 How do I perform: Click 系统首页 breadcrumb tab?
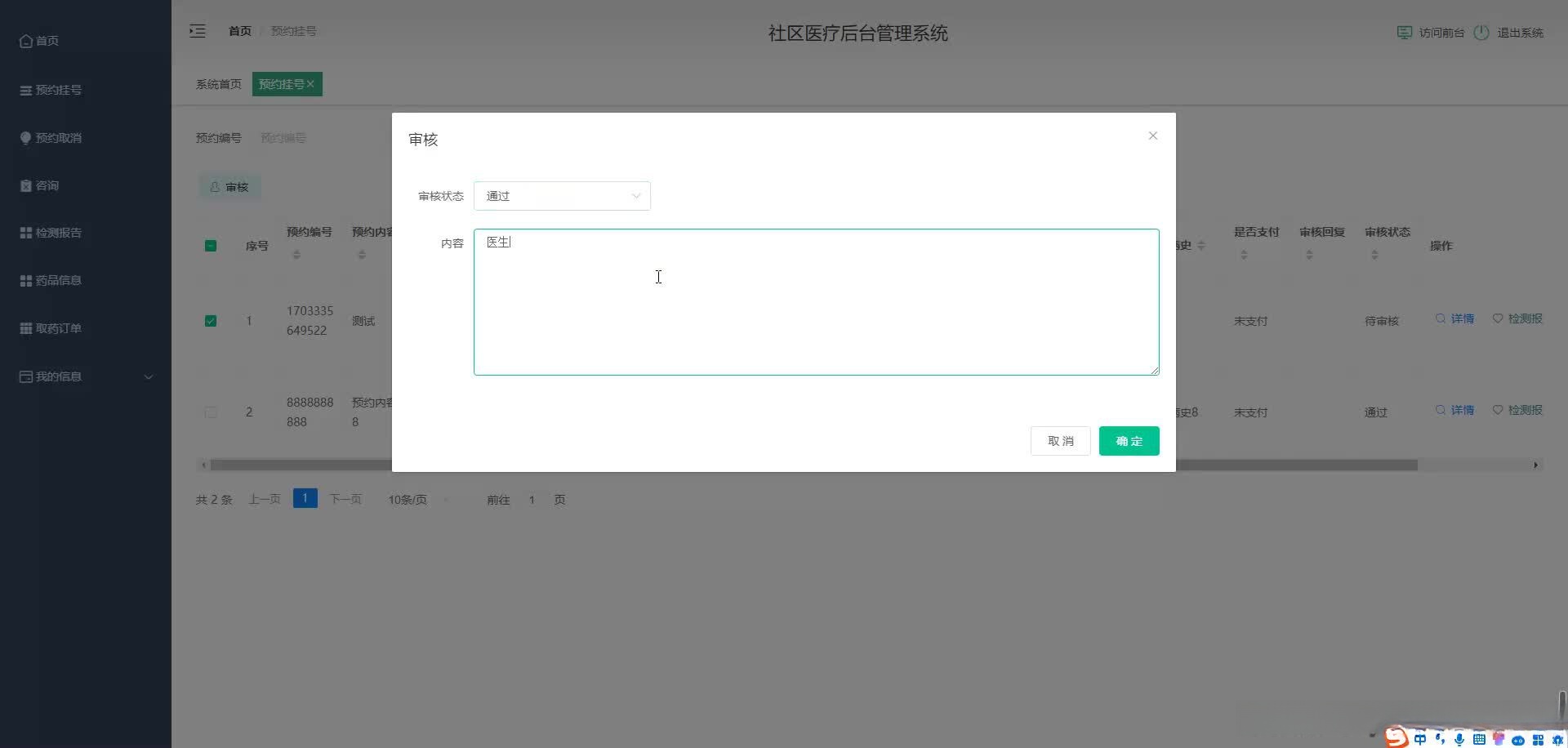pos(218,84)
